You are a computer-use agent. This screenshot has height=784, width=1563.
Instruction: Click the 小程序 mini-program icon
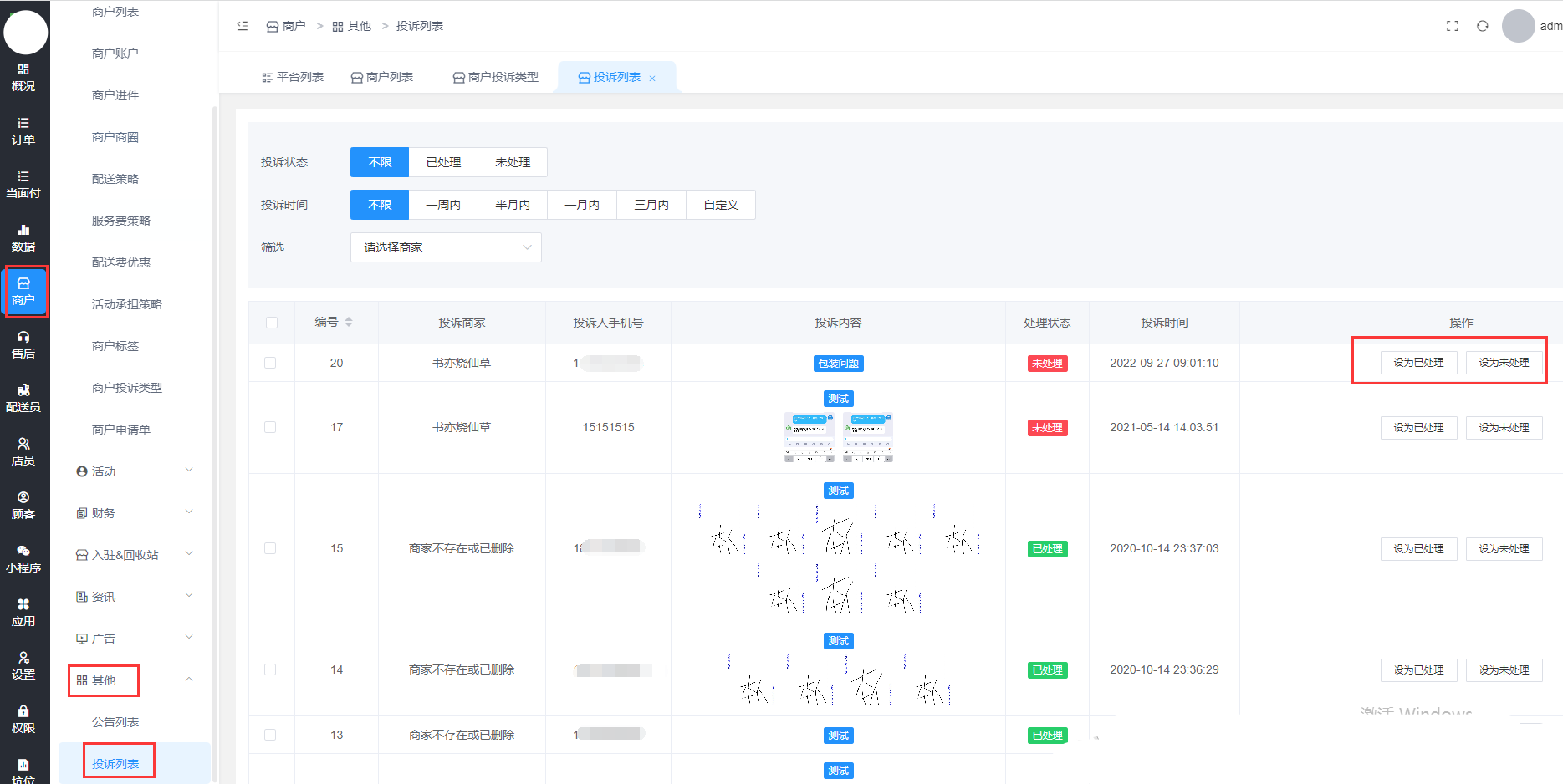click(23, 558)
